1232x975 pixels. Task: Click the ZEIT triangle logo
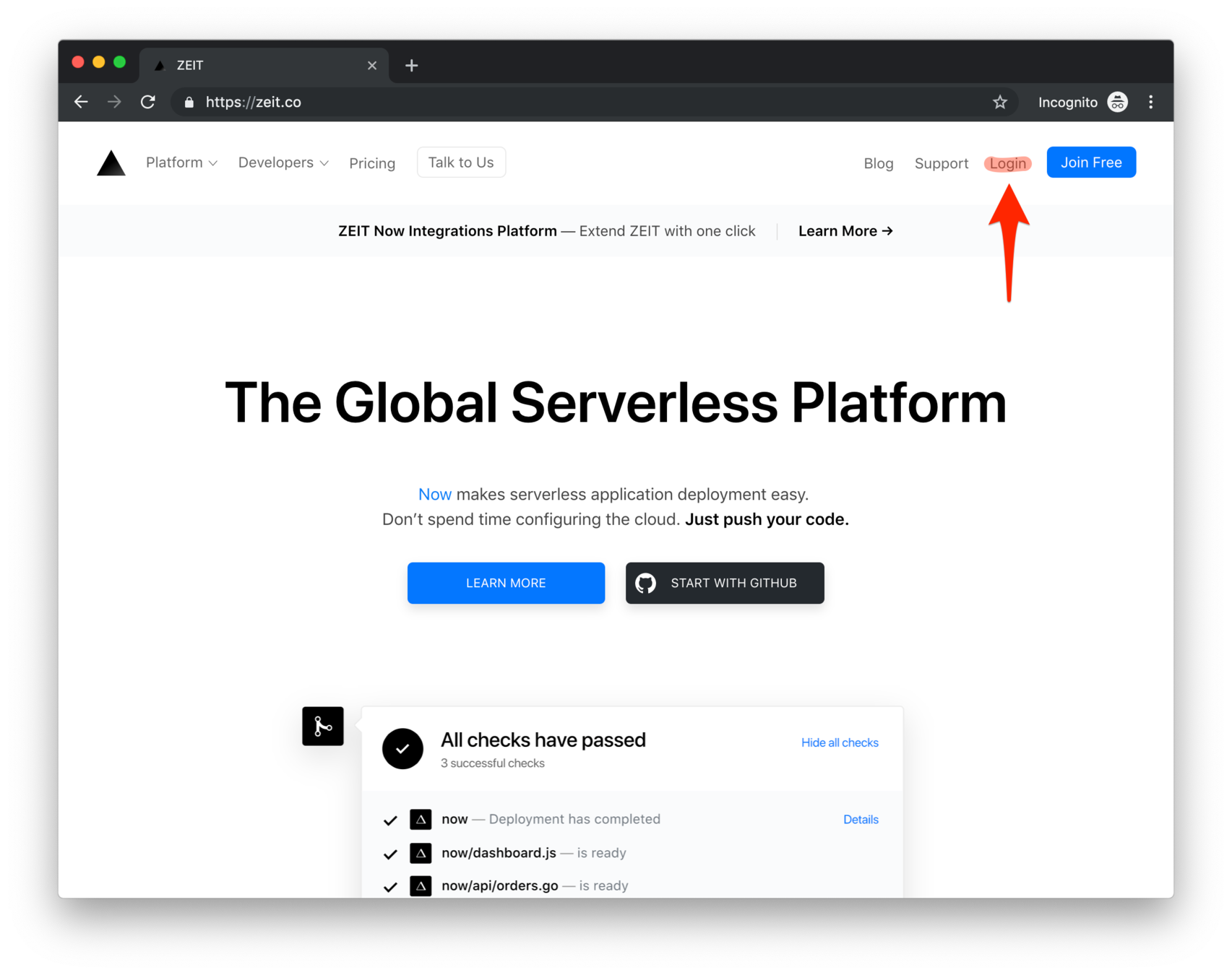(111, 162)
